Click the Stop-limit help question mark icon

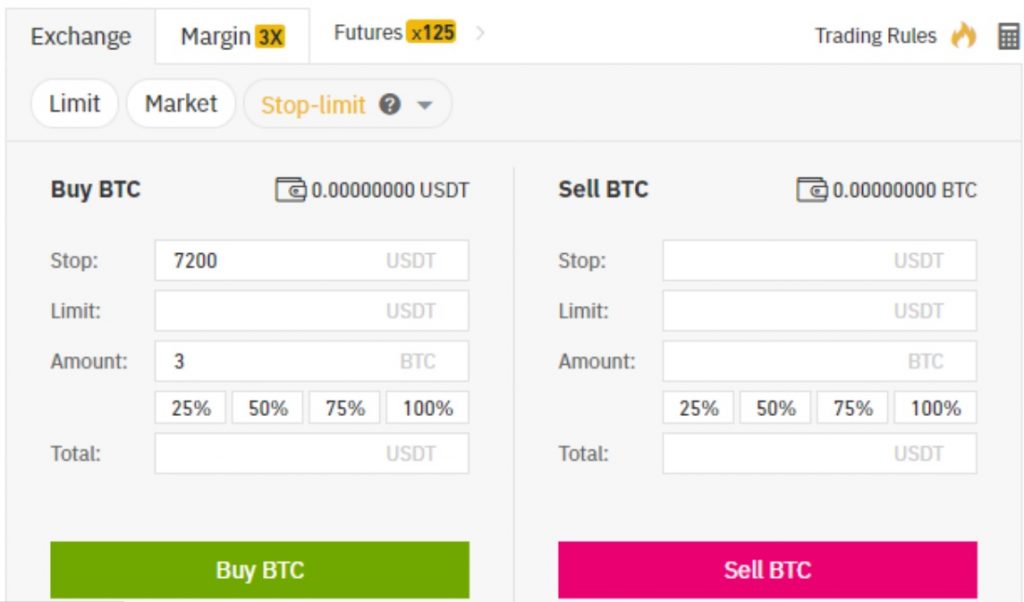(x=390, y=104)
